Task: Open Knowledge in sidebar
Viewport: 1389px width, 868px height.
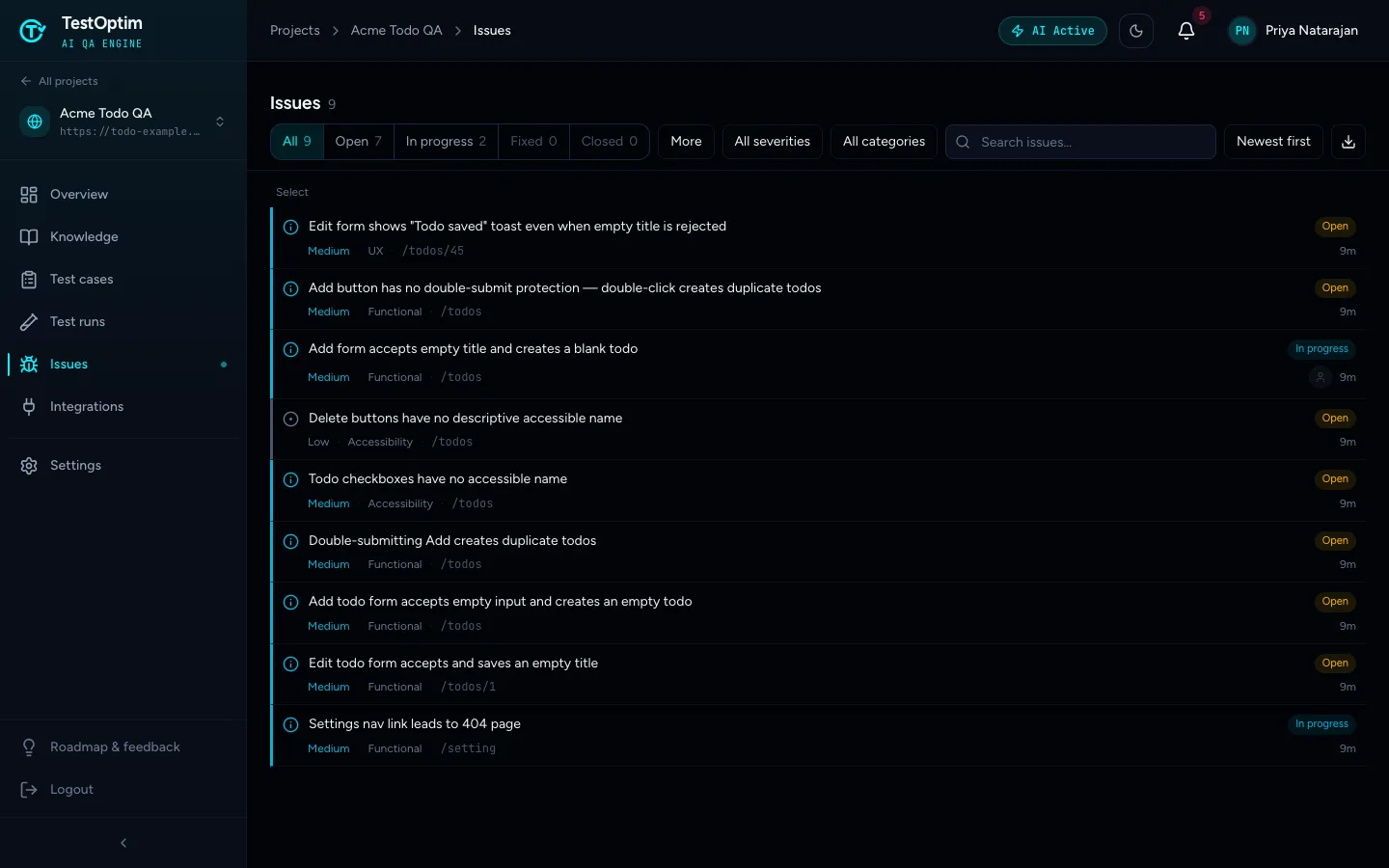Action: pyautogui.click(x=123, y=236)
